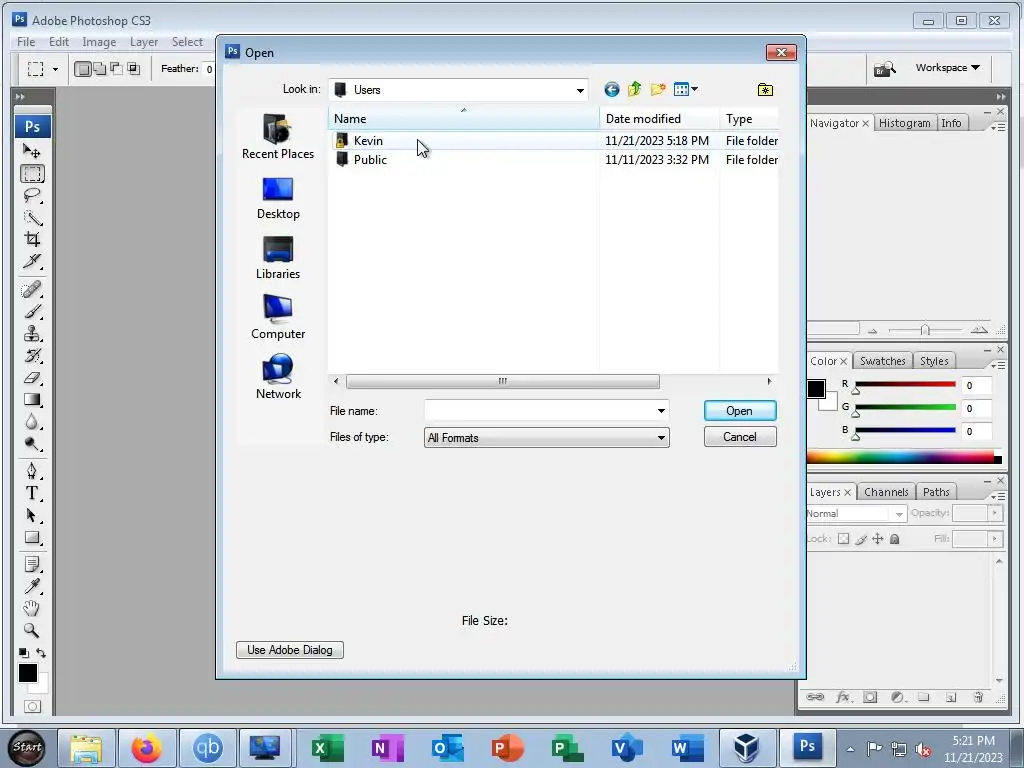
Task: Open the Edit menu
Action: [59, 42]
